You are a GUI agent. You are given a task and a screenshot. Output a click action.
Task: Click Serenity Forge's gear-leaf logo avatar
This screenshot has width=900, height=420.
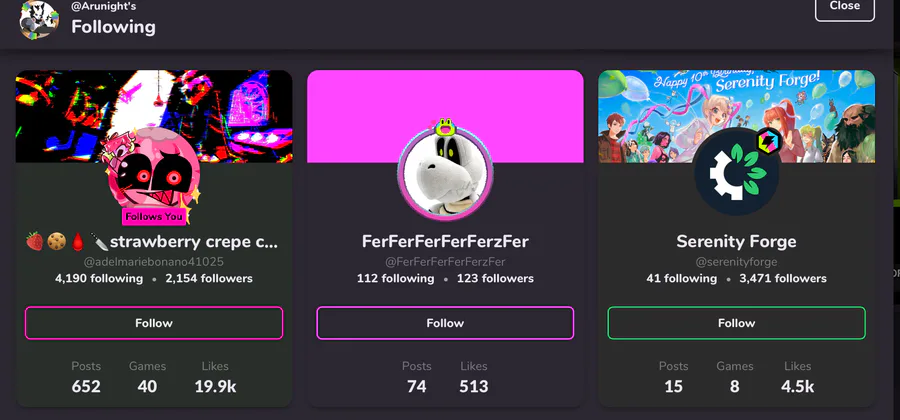pyautogui.click(x=736, y=171)
